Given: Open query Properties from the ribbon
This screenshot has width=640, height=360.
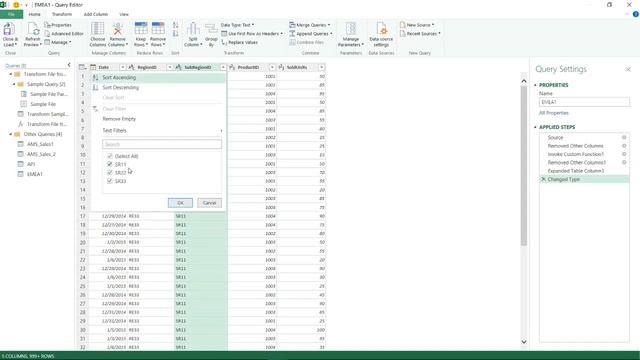Looking at the screenshot, I should 58,25.
